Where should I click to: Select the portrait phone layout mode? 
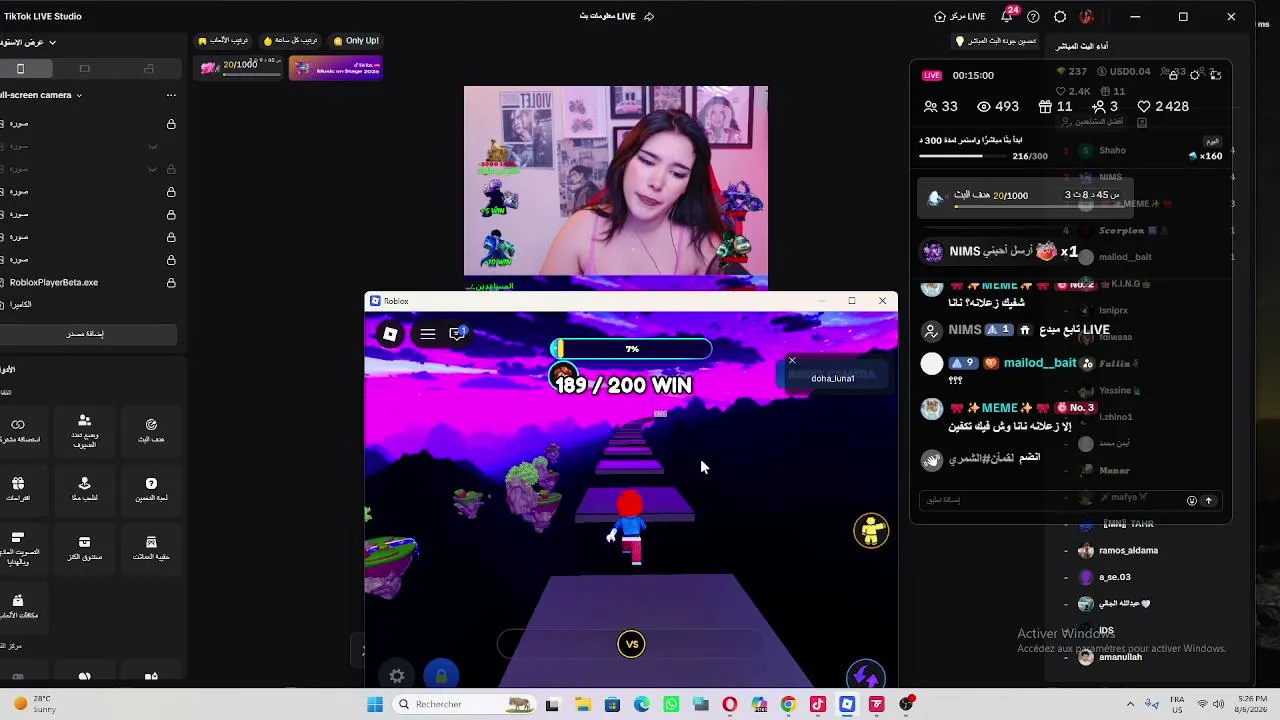tap(20, 69)
